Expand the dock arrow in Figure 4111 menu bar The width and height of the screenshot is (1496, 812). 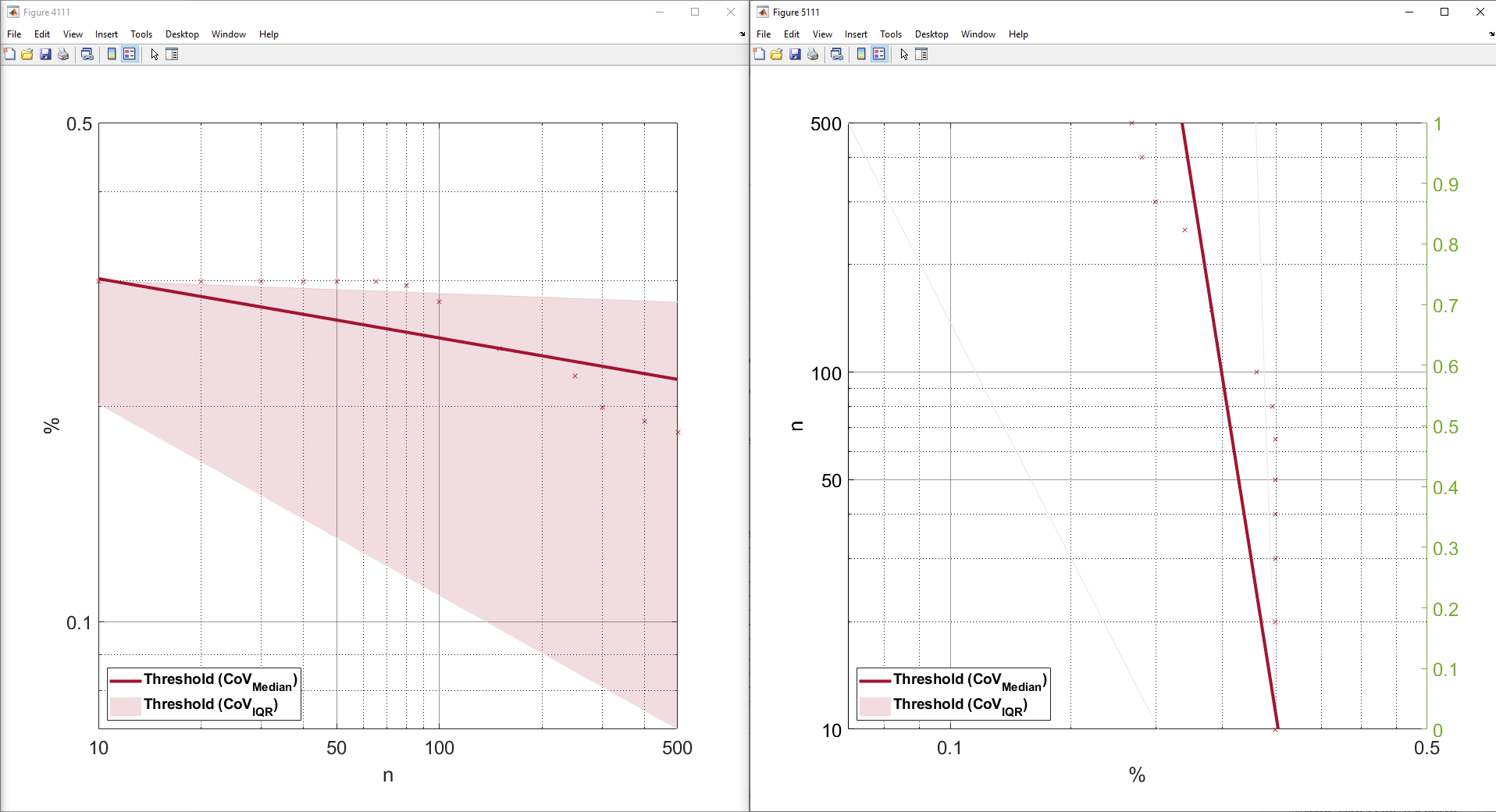point(742,34)
